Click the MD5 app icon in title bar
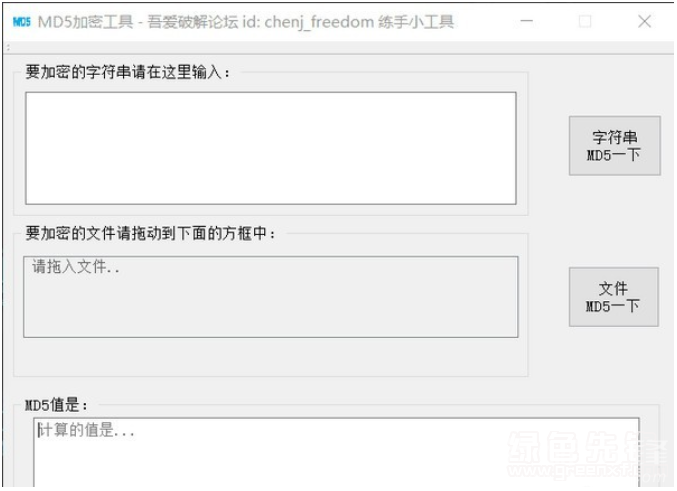677x491 pixels. click(22, 21)
